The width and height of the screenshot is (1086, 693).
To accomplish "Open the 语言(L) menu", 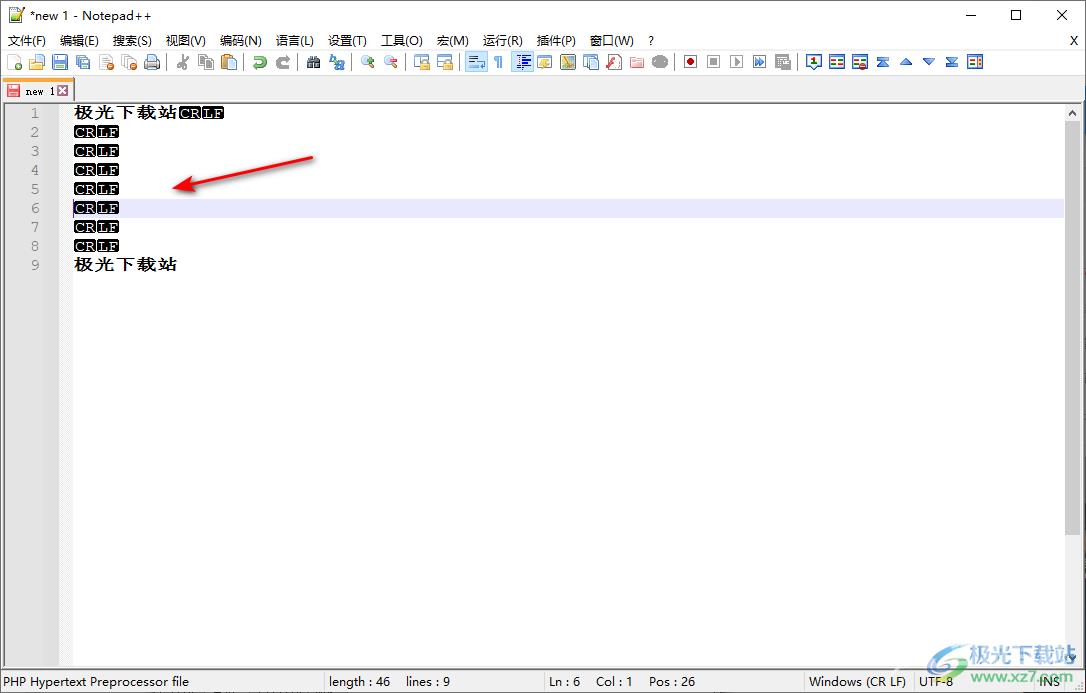I will click(295, 41).
